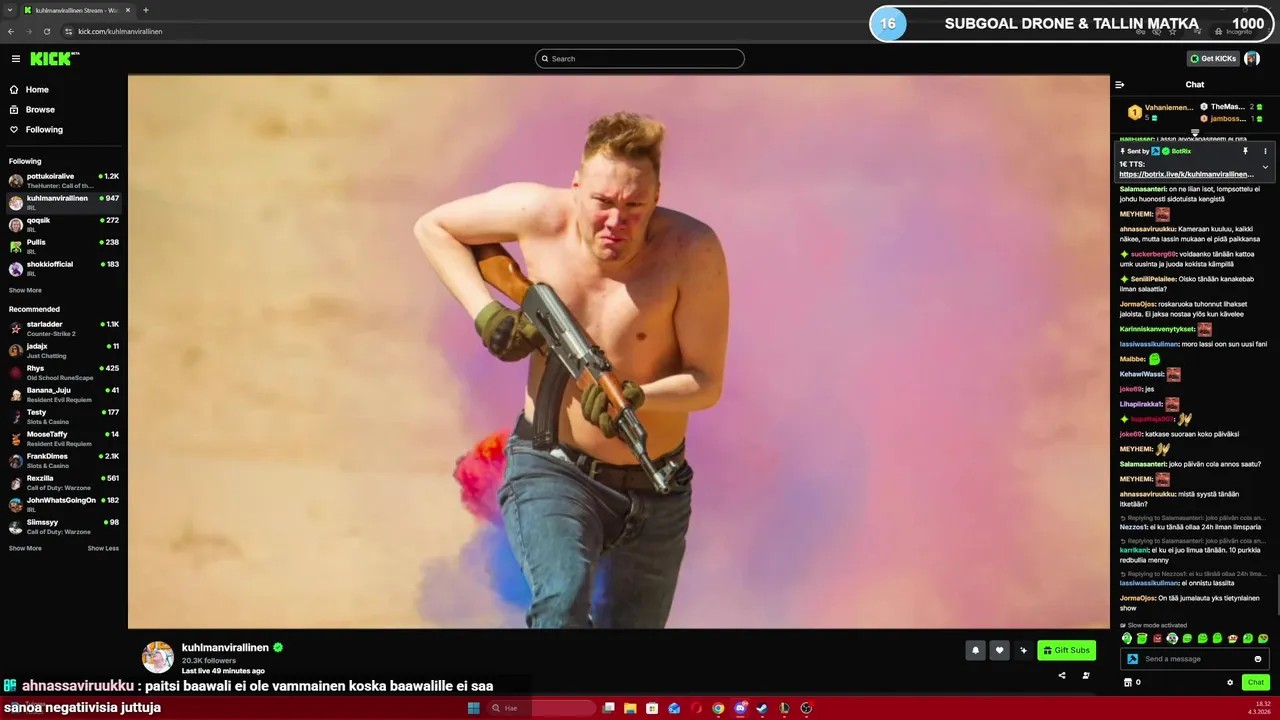Click the kuhlmanvirallinen streamer avatar

(x=158, y=657)
